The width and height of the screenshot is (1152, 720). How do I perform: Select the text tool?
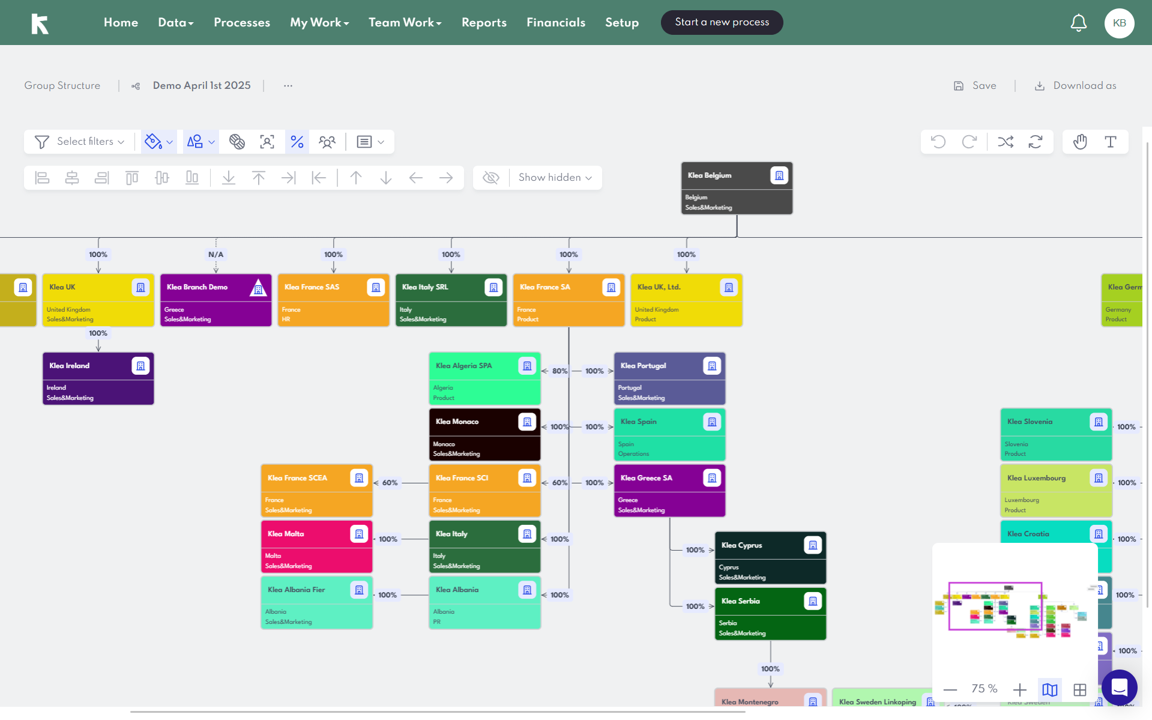click(1110, 142)
